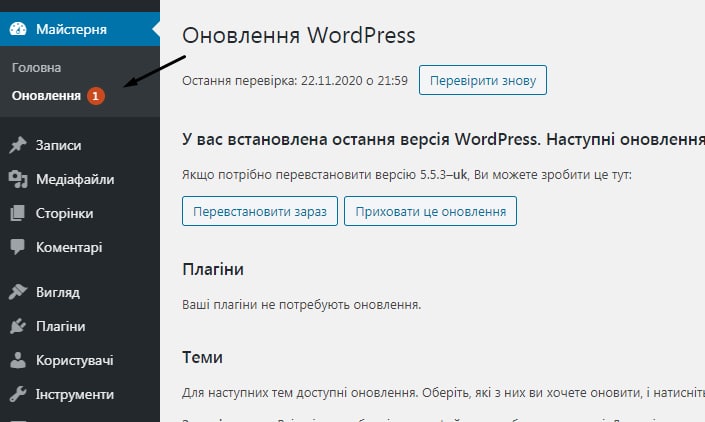Image resolution: width=705 pixels, height=422 pixels.
Task: Open the Вигляд menu
Action: coord(80,292)
